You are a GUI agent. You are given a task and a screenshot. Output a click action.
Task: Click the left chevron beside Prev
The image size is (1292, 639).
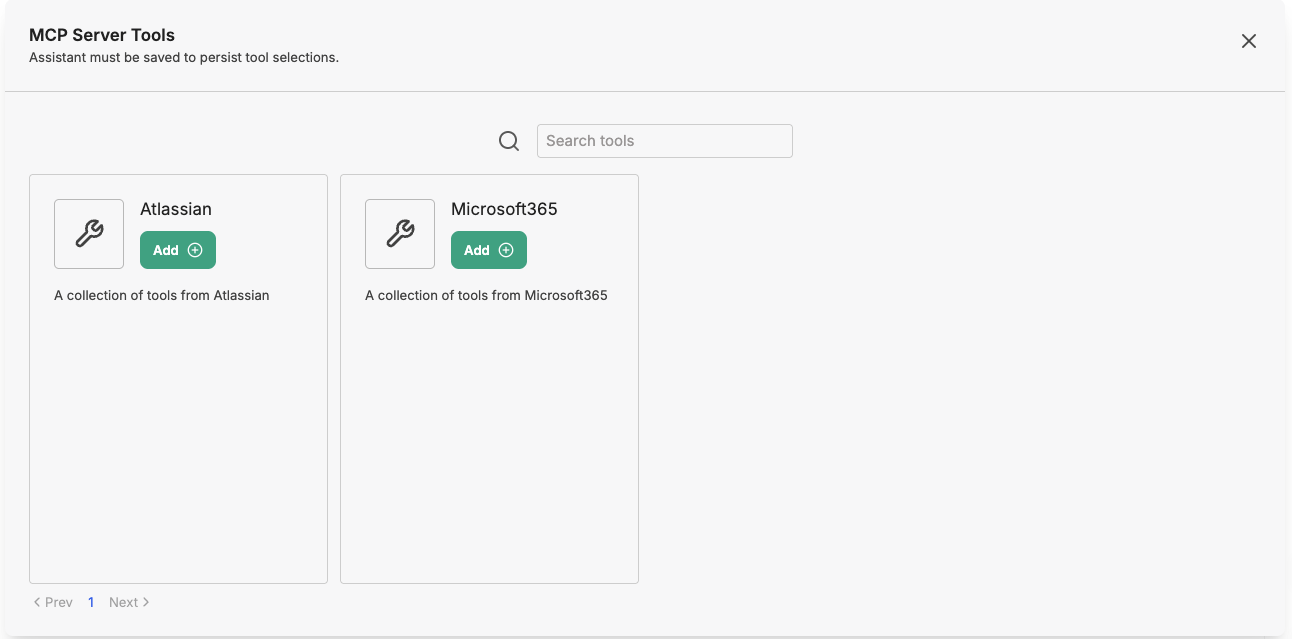pos(37,602)
